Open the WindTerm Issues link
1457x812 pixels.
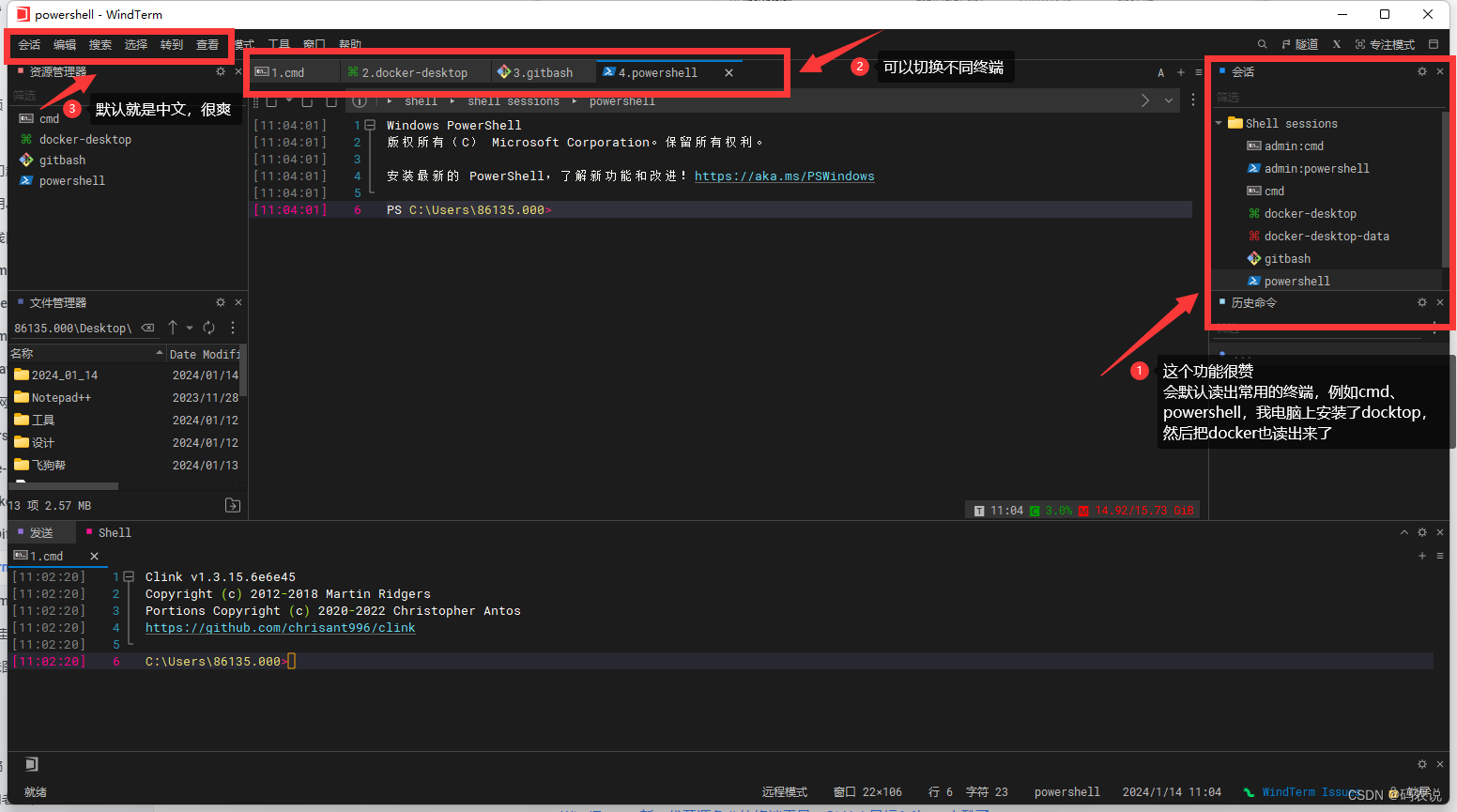pyautogui.click(x=1311, y=792)
